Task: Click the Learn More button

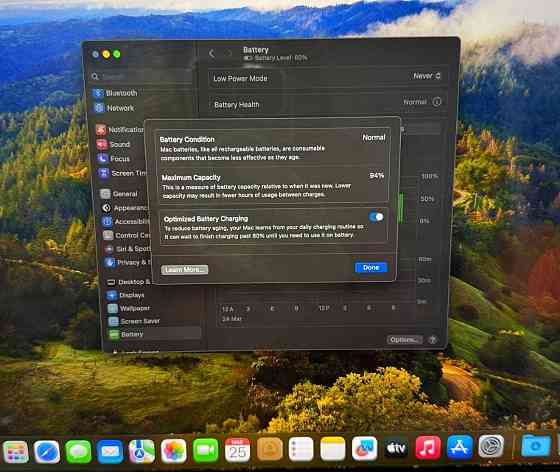Action: point(185,270)
